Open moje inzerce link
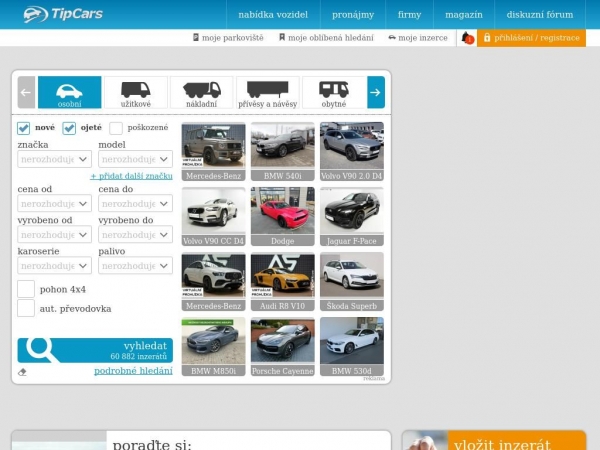Image resolution: width=600 pixels, height=450 pixels. click(x=418, y=38)
